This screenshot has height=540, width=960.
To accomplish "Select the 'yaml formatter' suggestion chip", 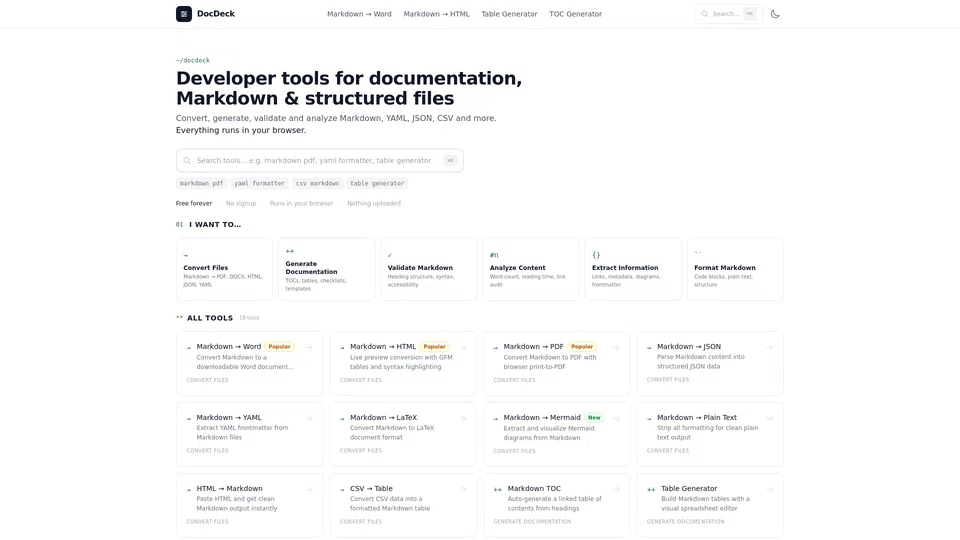I will click(260, 183).
